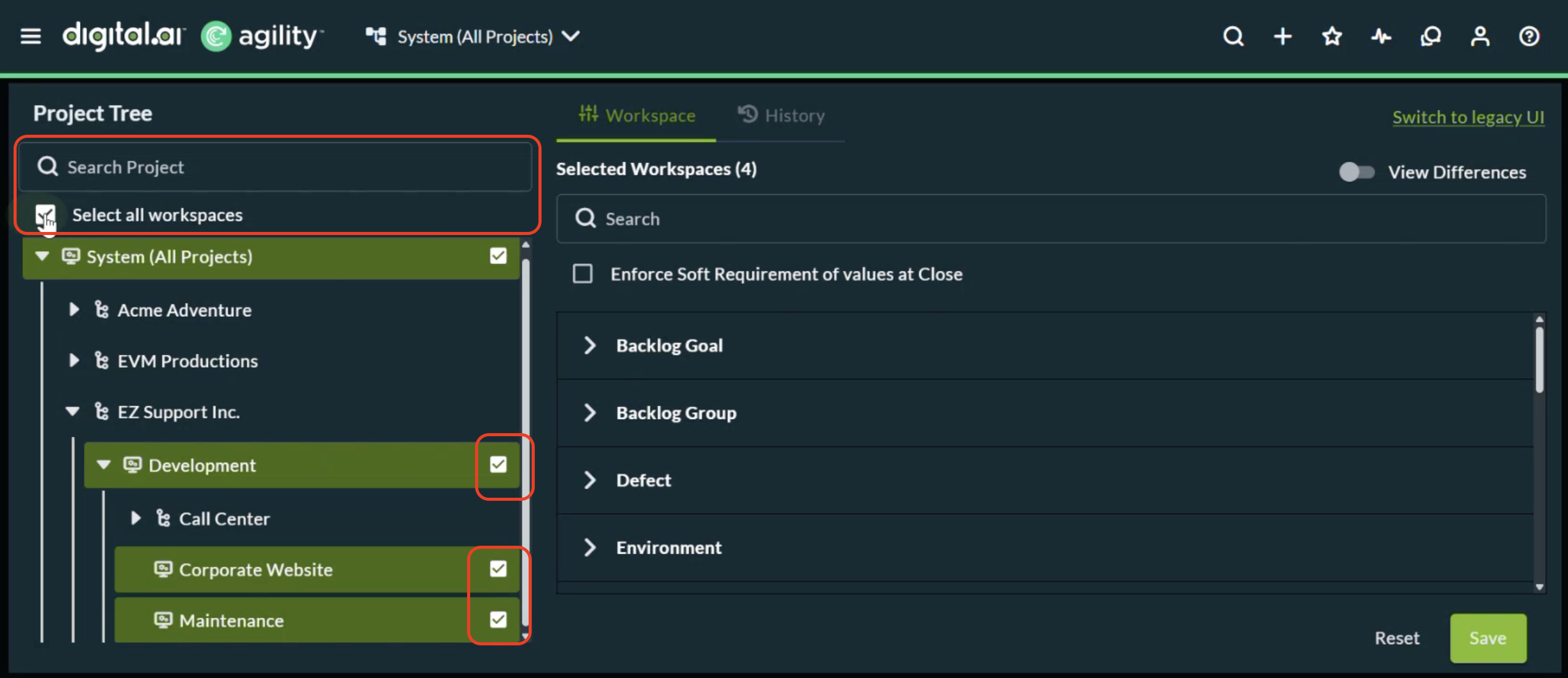Open the user profile icon
Screen dimensions: 1568x678
[x=1479, y=36]
